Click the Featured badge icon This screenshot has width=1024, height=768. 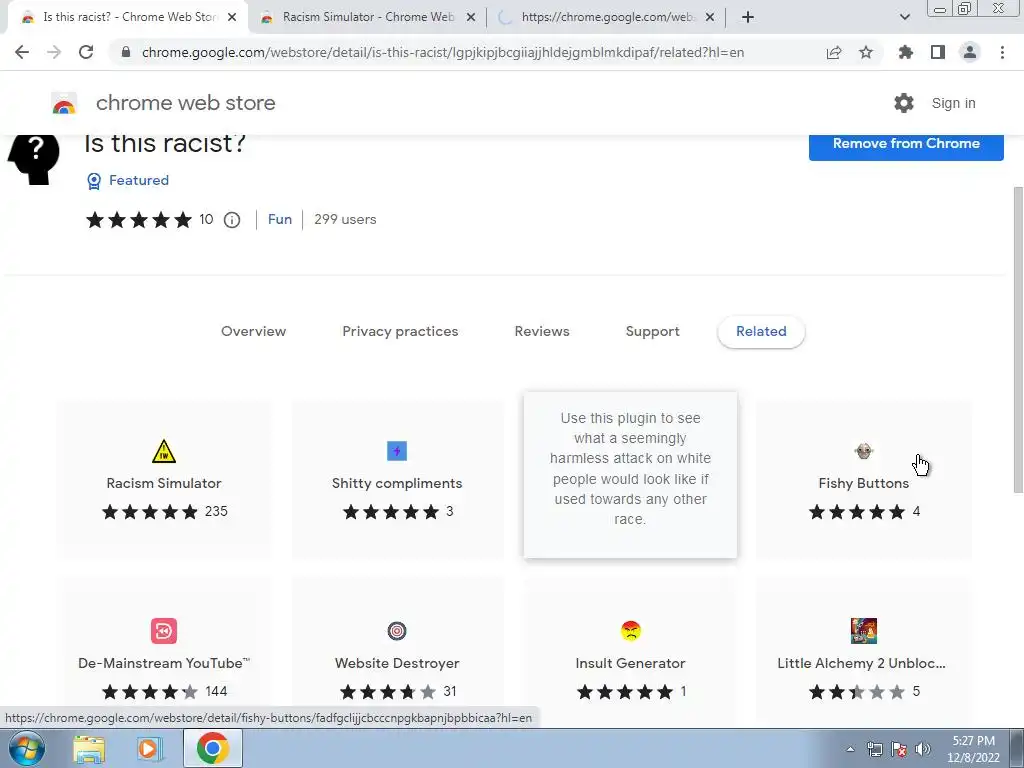[x=94, y=181]
